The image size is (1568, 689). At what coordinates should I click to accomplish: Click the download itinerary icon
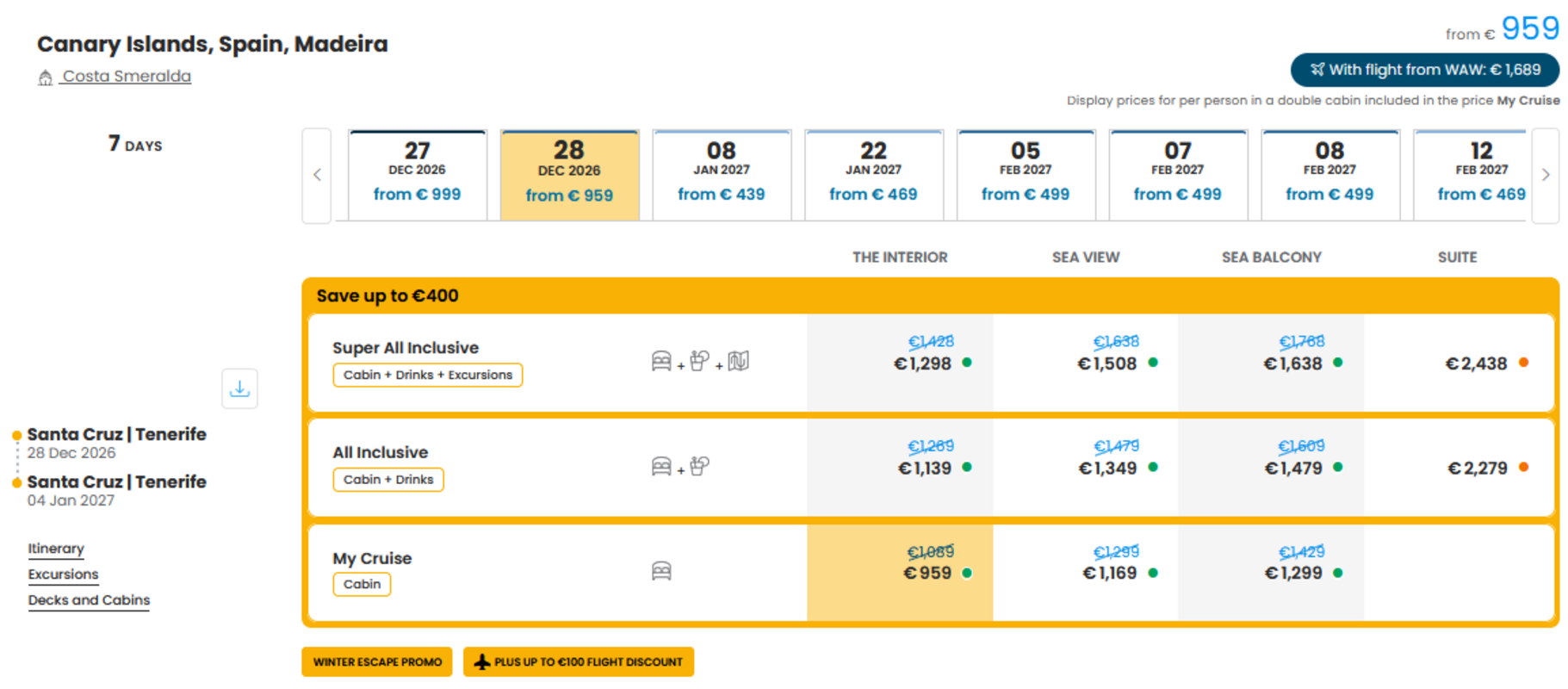239,388
